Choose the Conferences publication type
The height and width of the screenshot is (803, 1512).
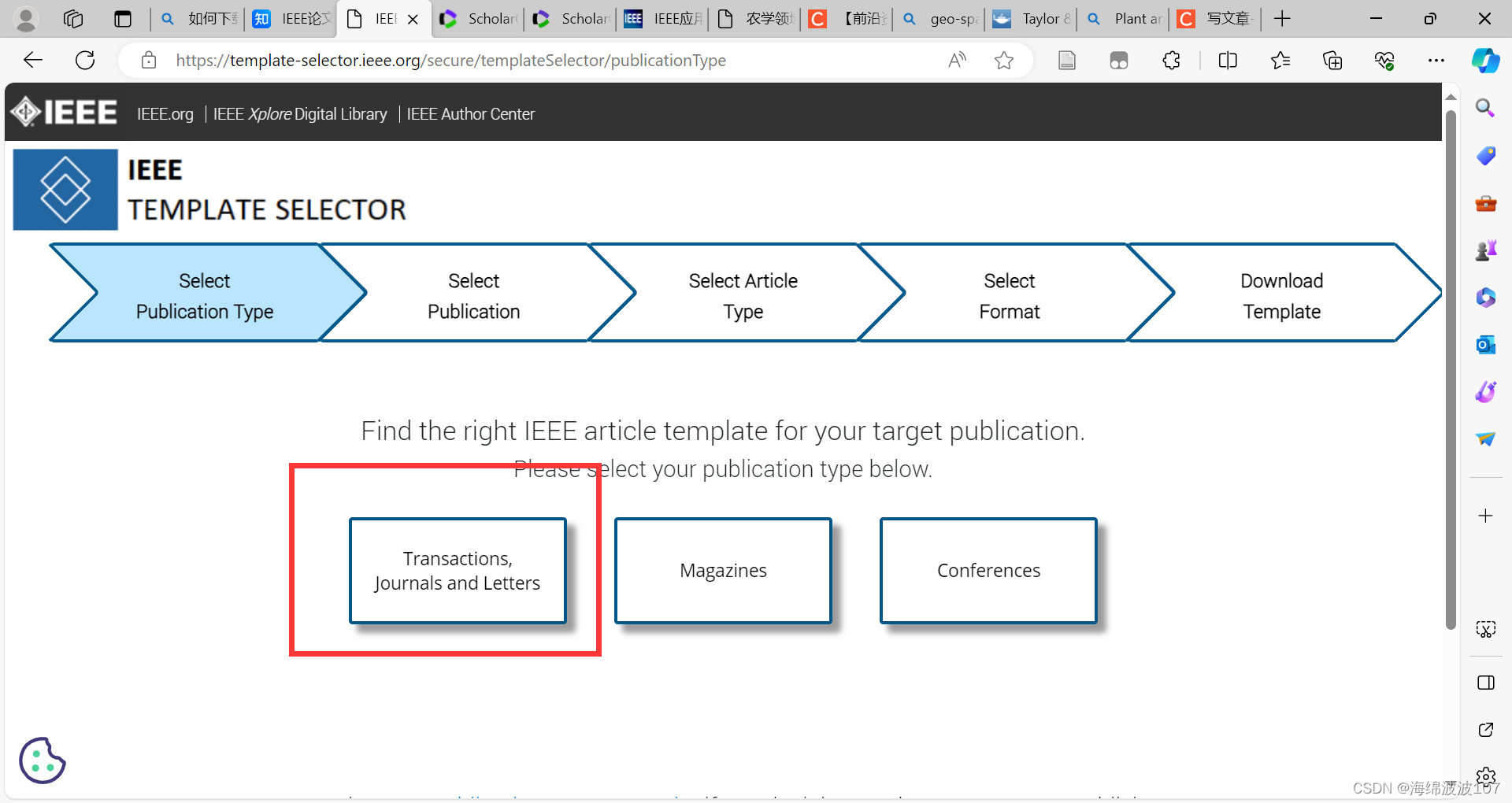(988, 571)
